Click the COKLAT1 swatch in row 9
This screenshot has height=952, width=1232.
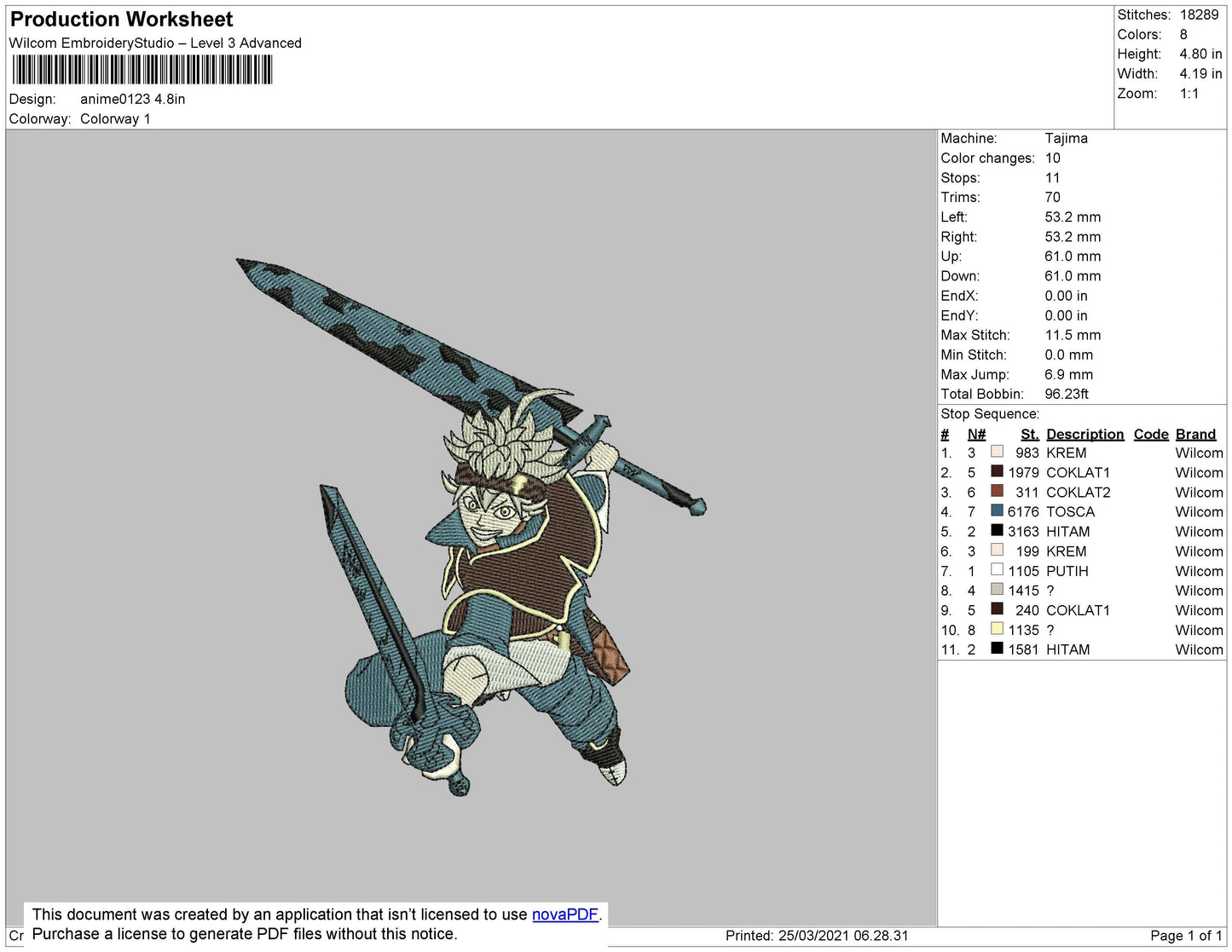pyautogui.click(x=997, y=609)
